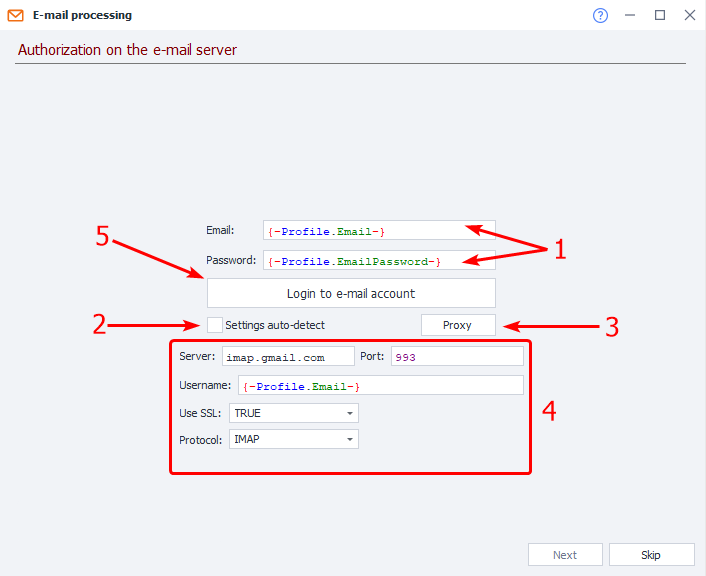
Task: Minimize the E-mail processing window
Action: (630, 16)
